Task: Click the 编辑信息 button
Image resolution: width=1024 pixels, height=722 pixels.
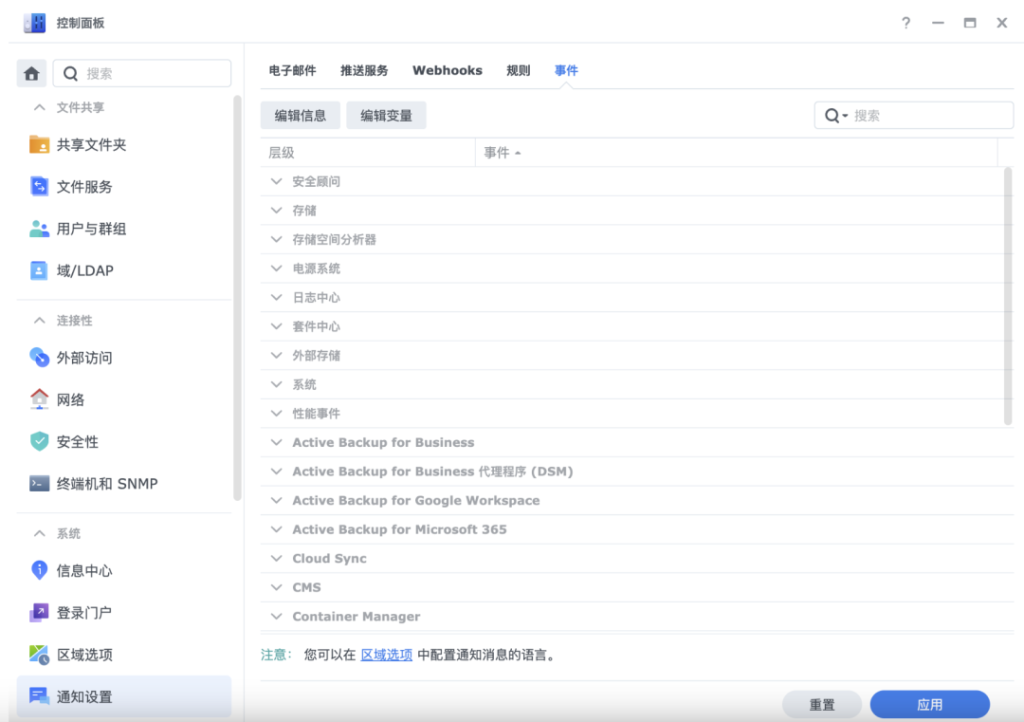Action: point(300,116)
